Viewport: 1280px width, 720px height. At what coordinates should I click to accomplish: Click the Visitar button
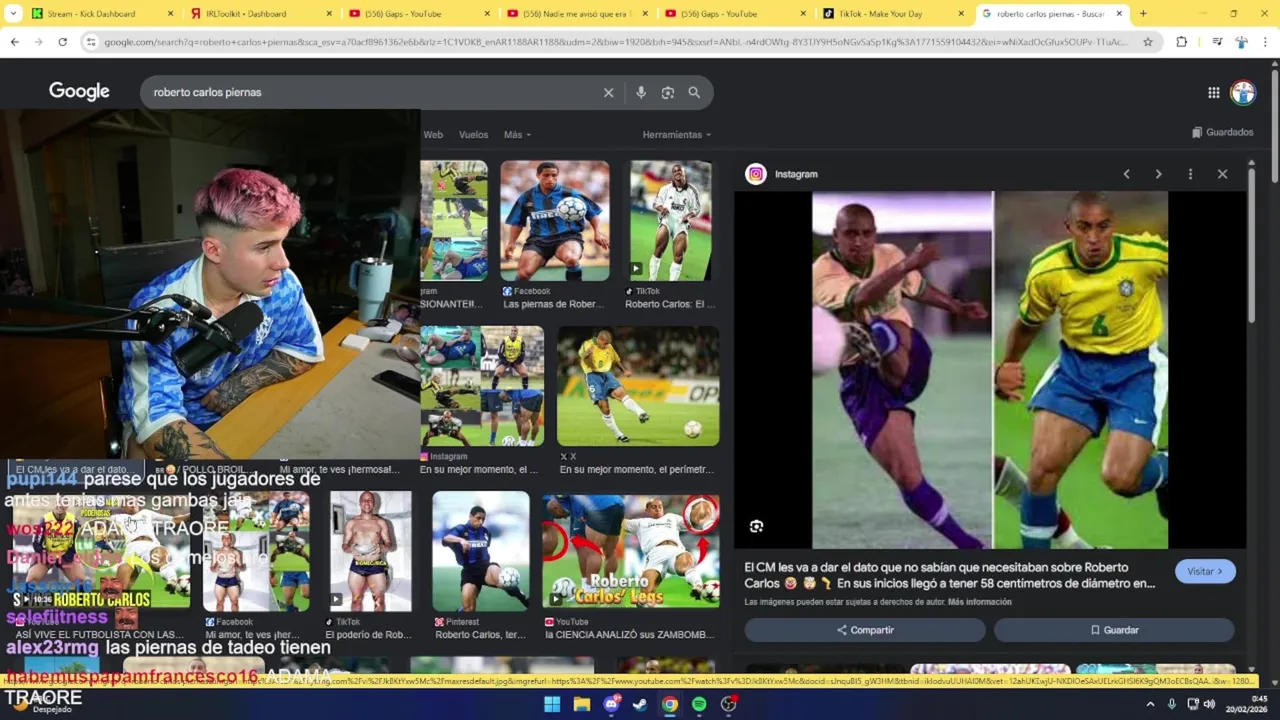[x=1205, y=571]
